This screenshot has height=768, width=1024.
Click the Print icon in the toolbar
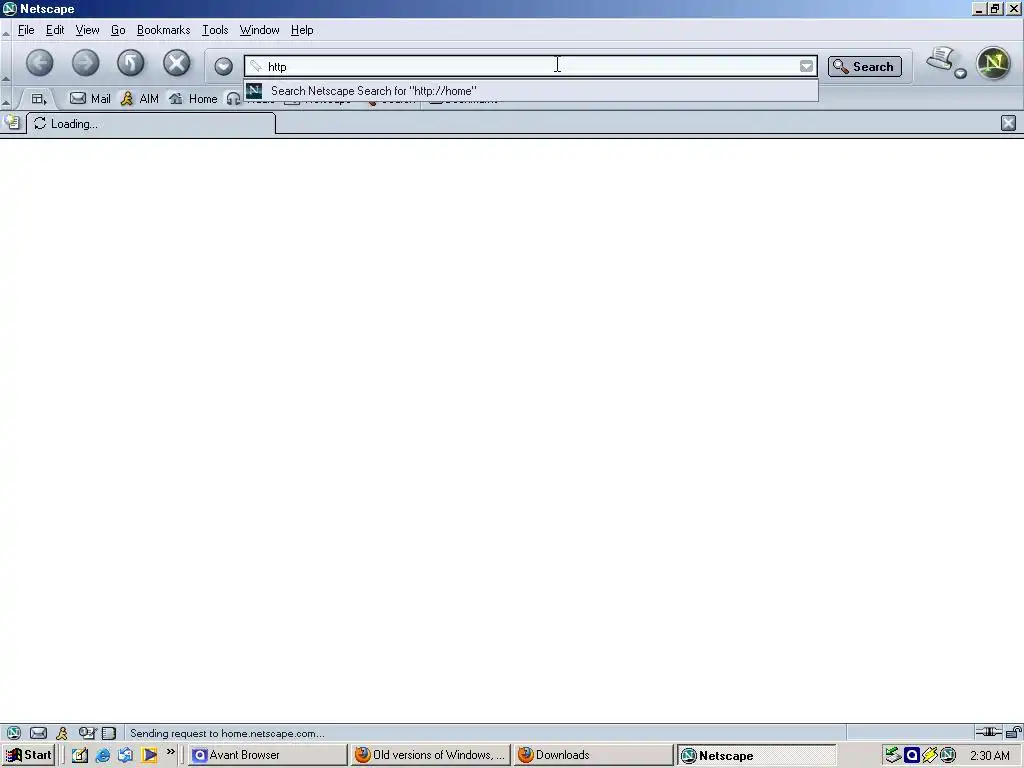pos(940,59)
